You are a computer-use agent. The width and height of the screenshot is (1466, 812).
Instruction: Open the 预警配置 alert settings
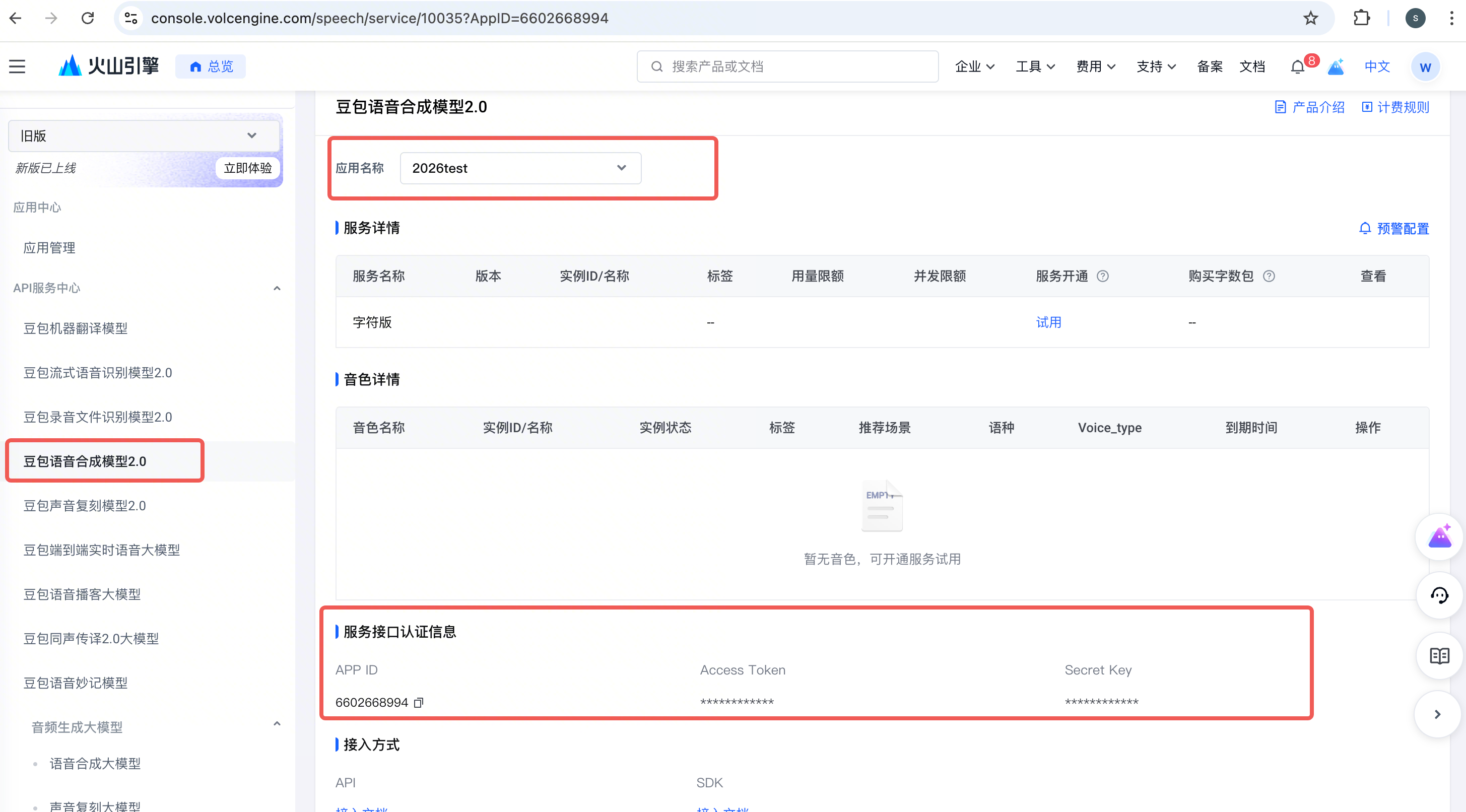point(1394,228)
